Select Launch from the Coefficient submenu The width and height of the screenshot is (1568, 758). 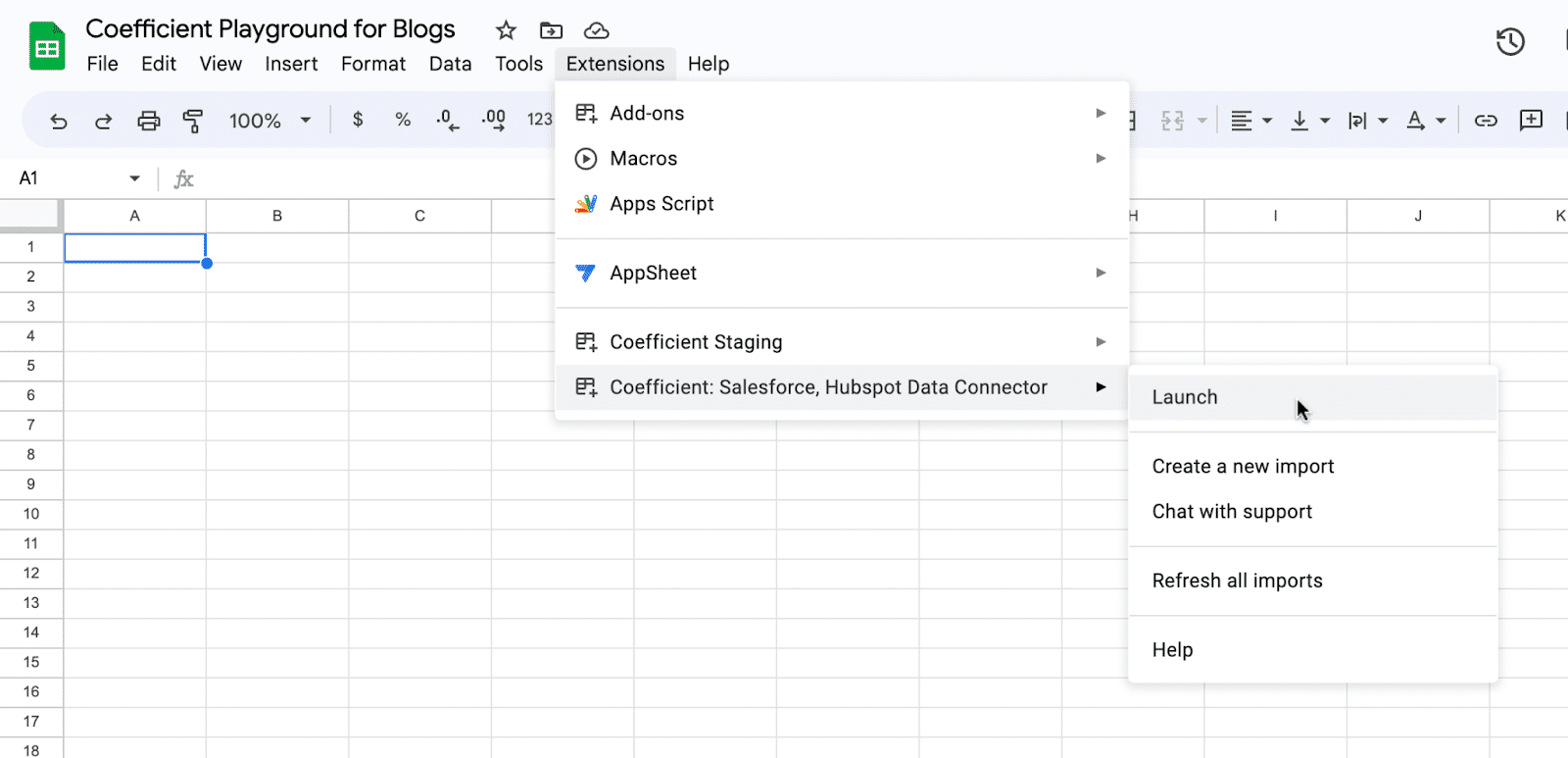[1185, 397]
